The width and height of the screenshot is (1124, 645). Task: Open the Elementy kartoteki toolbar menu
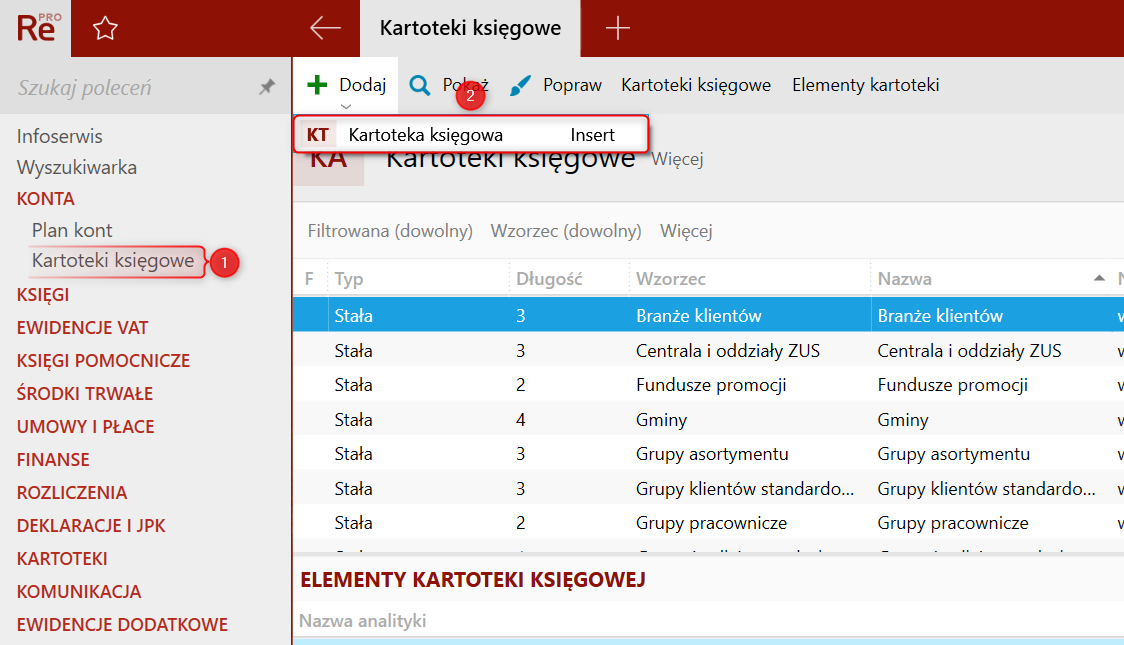pos(865,85)
